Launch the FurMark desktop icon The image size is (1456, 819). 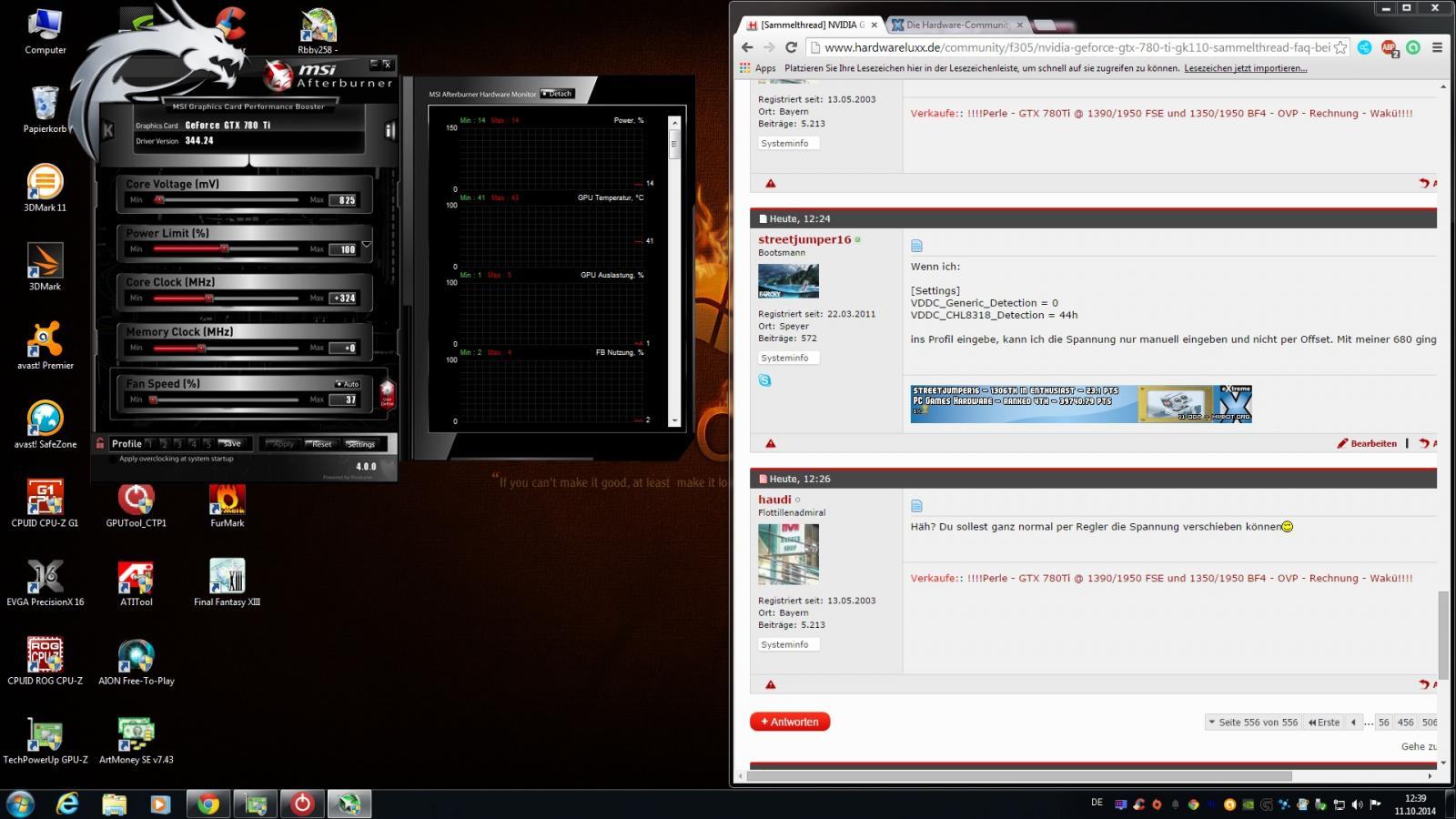pyautogui.click(x=227, y=504)
